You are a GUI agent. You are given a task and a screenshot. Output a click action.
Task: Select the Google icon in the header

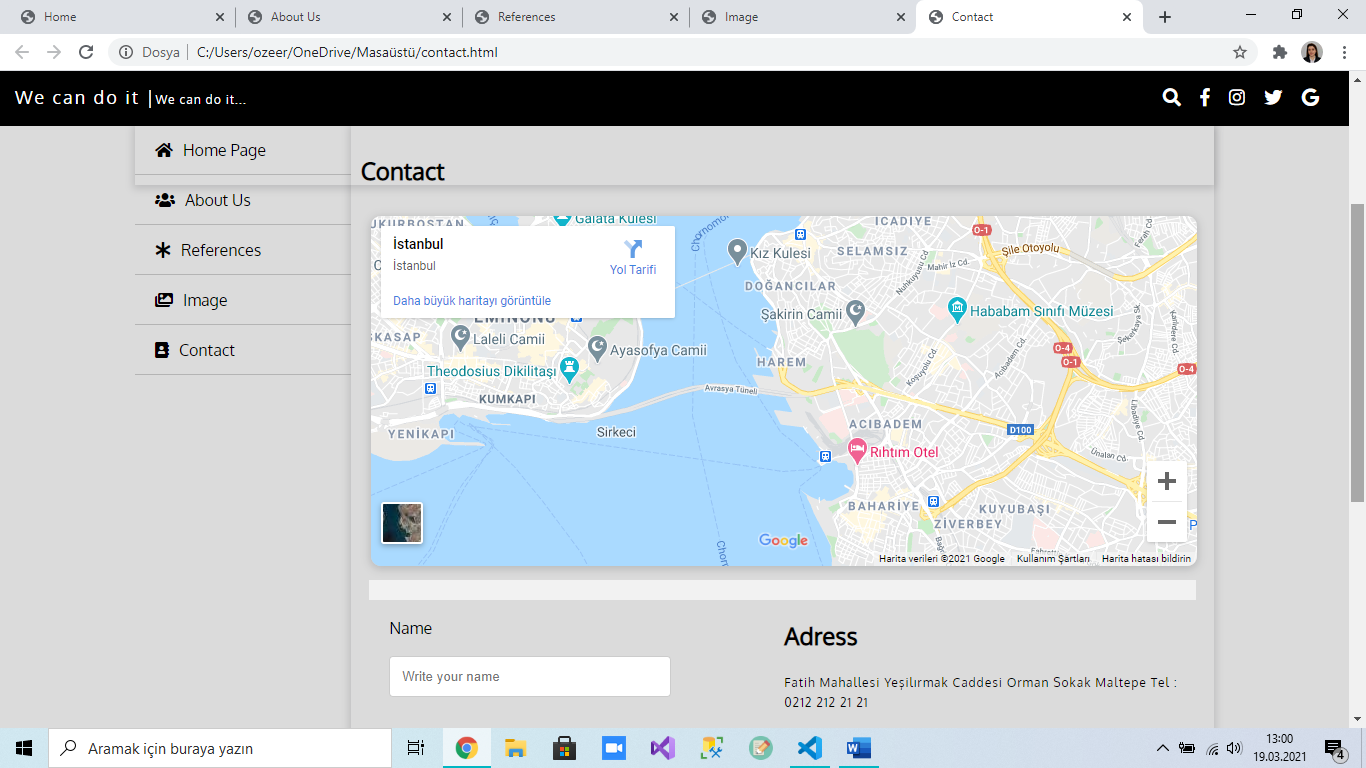pos(1310,97)
